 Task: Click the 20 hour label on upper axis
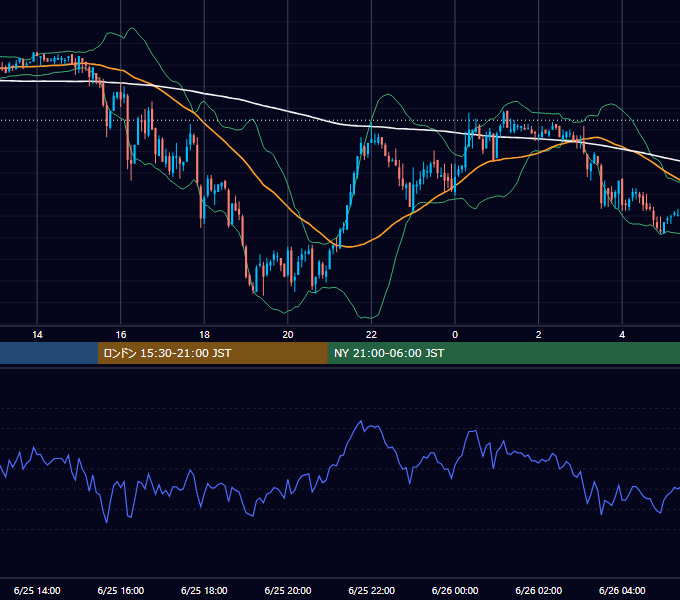288,335
